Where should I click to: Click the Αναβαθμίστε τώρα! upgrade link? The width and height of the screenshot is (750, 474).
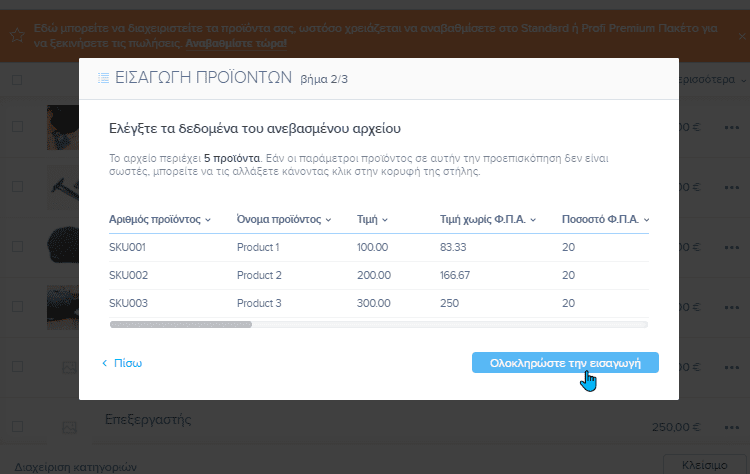click(x=236, y=44)
